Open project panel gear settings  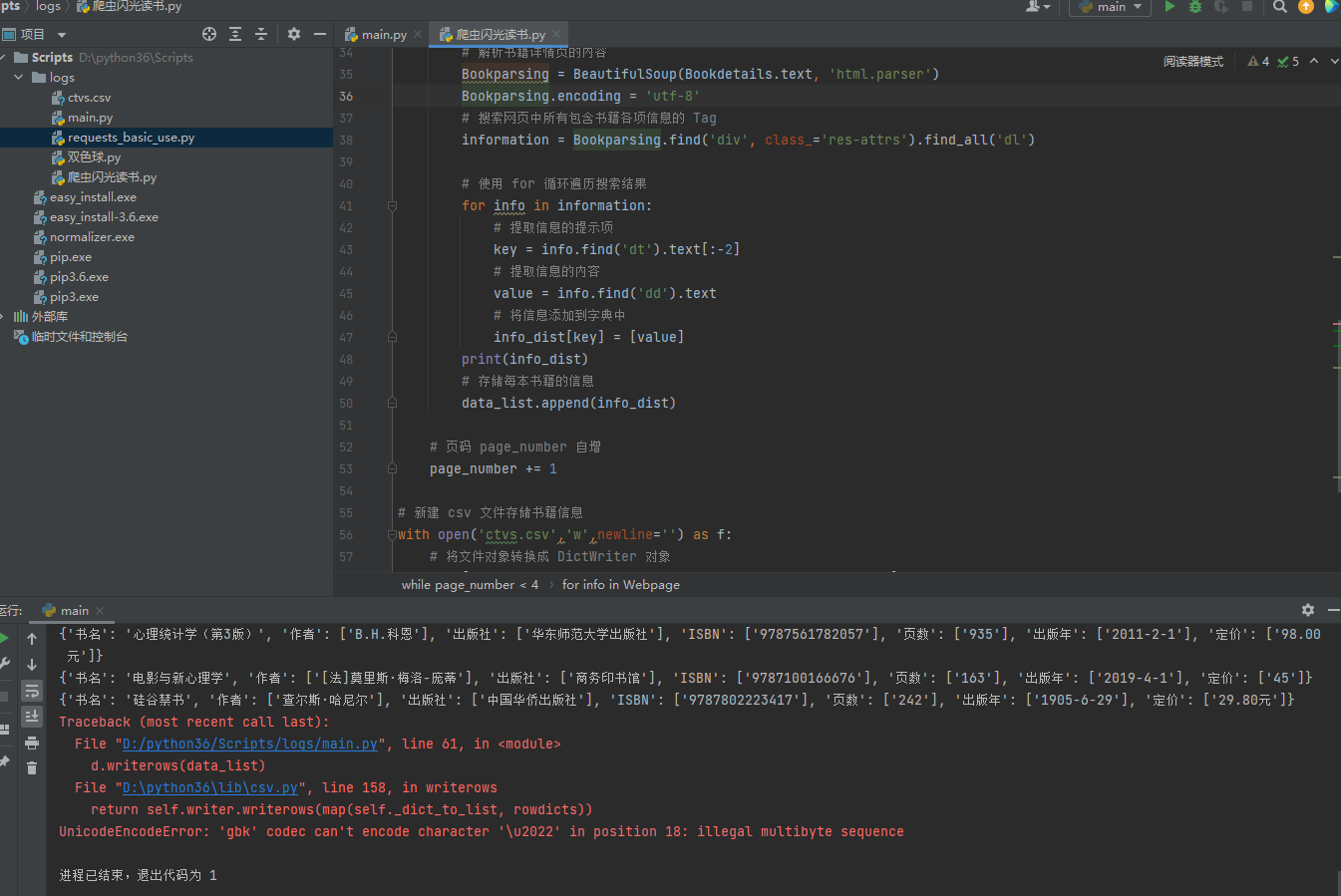pos(294,34)
